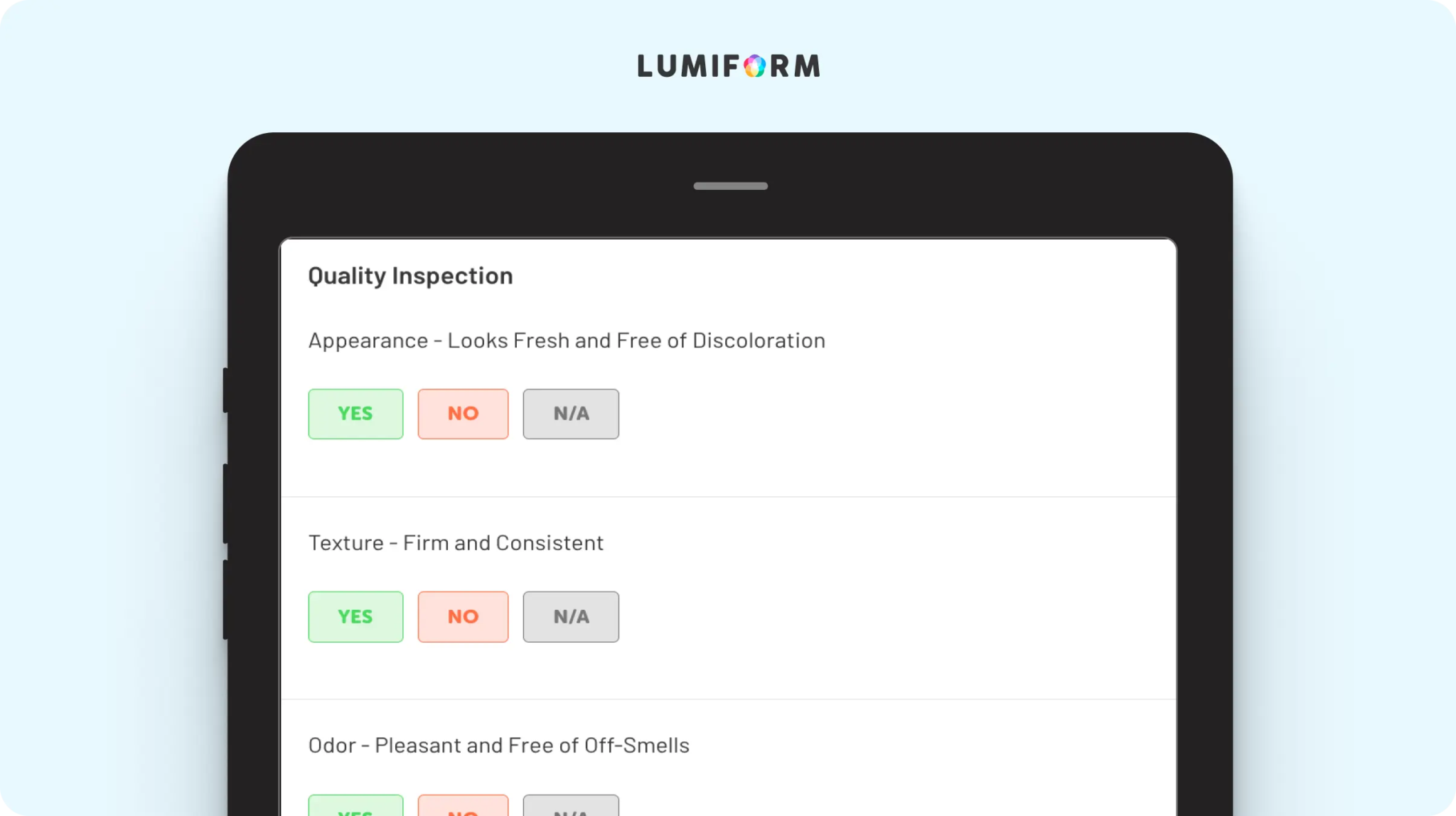Click the Odor - Pleasant question label
This screenshot has height=816, width=1456.
pyautogui.click(x=498, y=746)
